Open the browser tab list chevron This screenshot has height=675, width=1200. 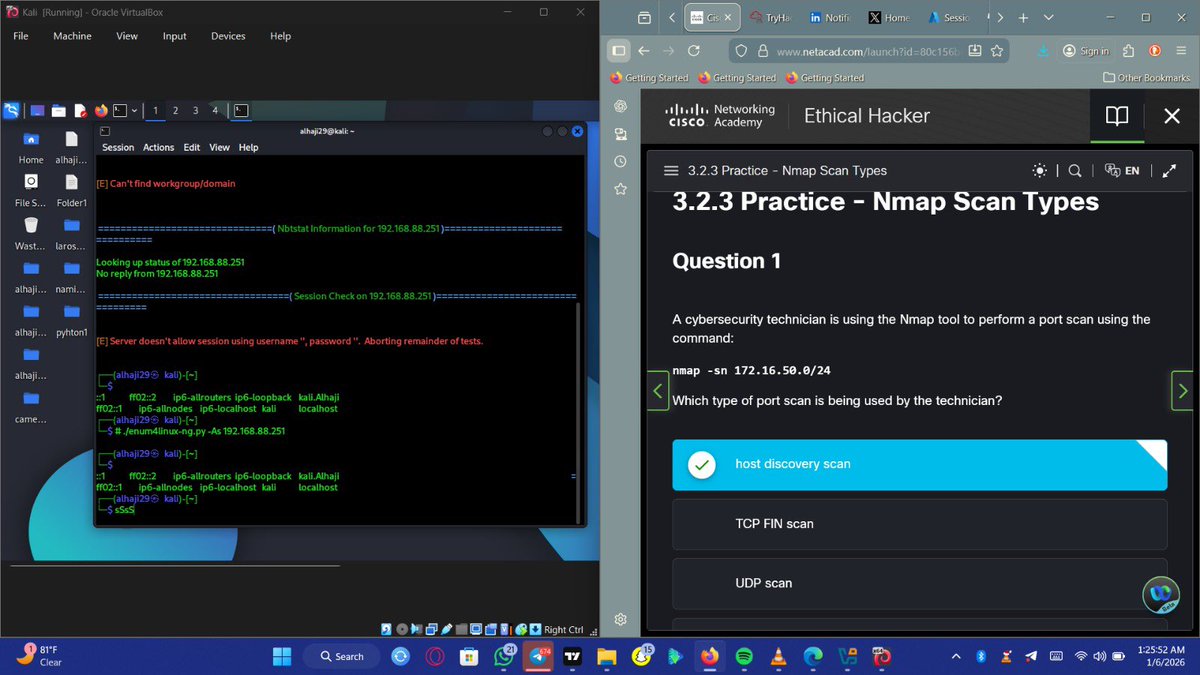pos(1048,17)
